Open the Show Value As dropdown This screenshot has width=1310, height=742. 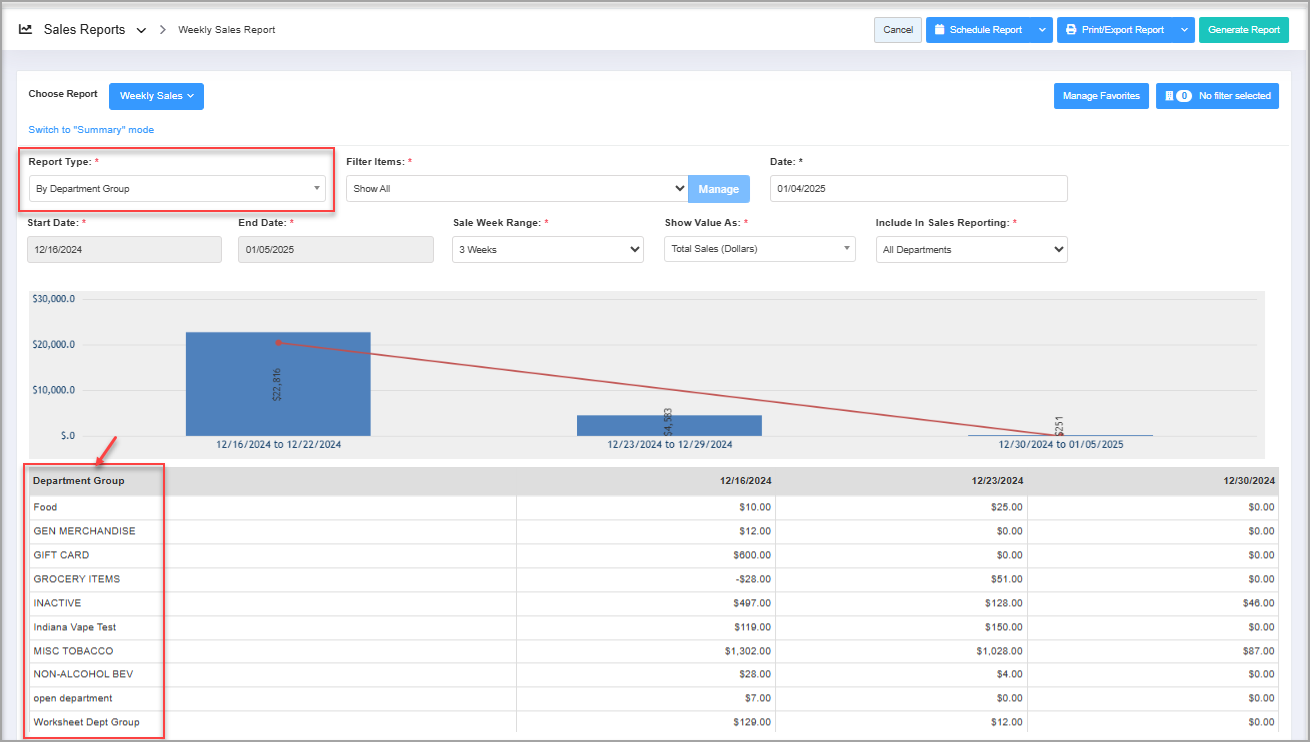click(x=760, y=249)
